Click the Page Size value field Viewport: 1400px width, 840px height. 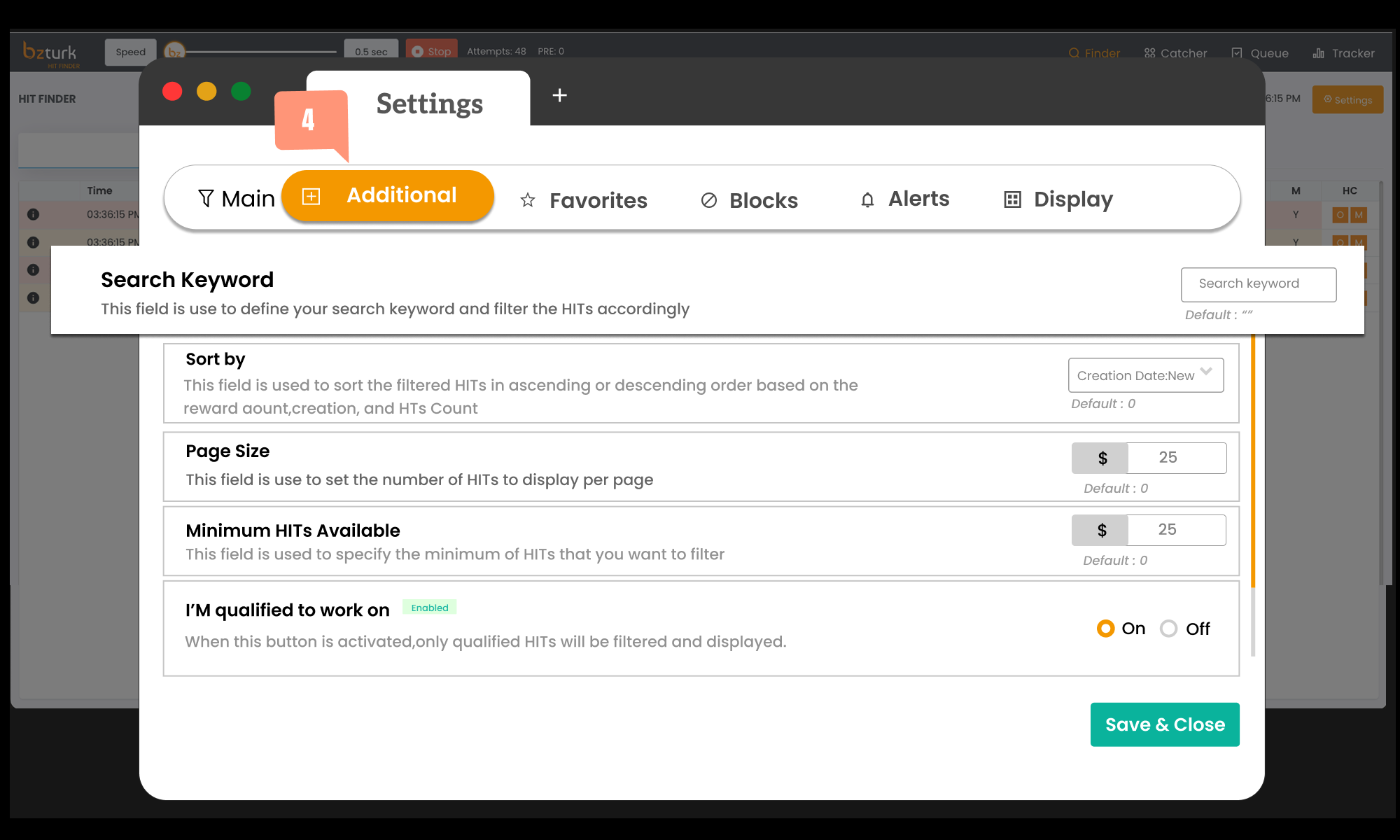(x=1176, y=458)
